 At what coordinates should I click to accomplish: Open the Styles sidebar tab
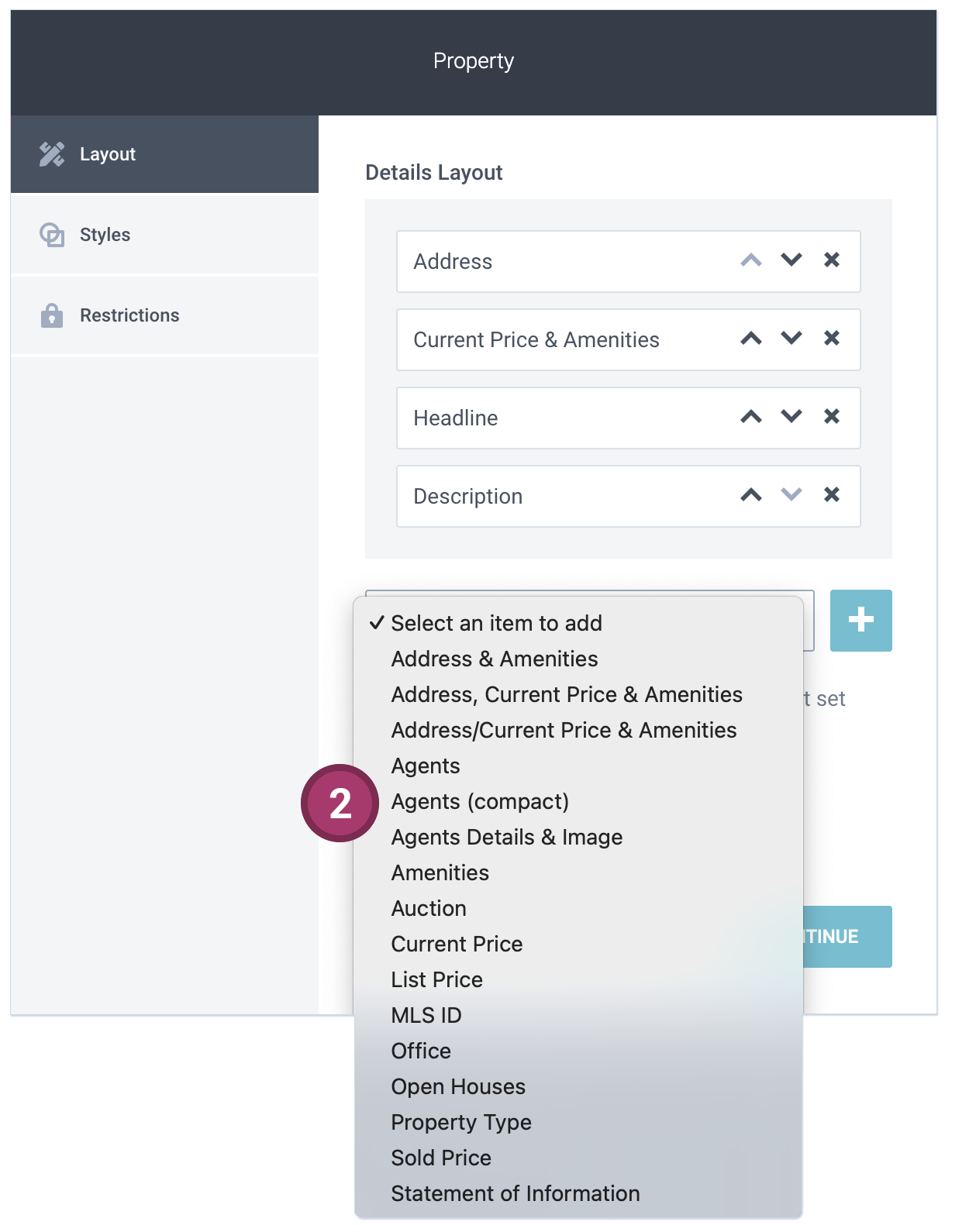coord(164,235)
